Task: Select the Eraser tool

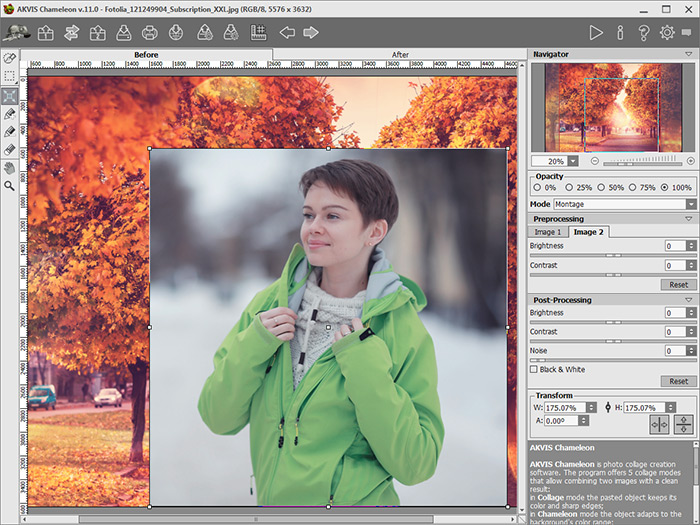Action: (9, 150)
